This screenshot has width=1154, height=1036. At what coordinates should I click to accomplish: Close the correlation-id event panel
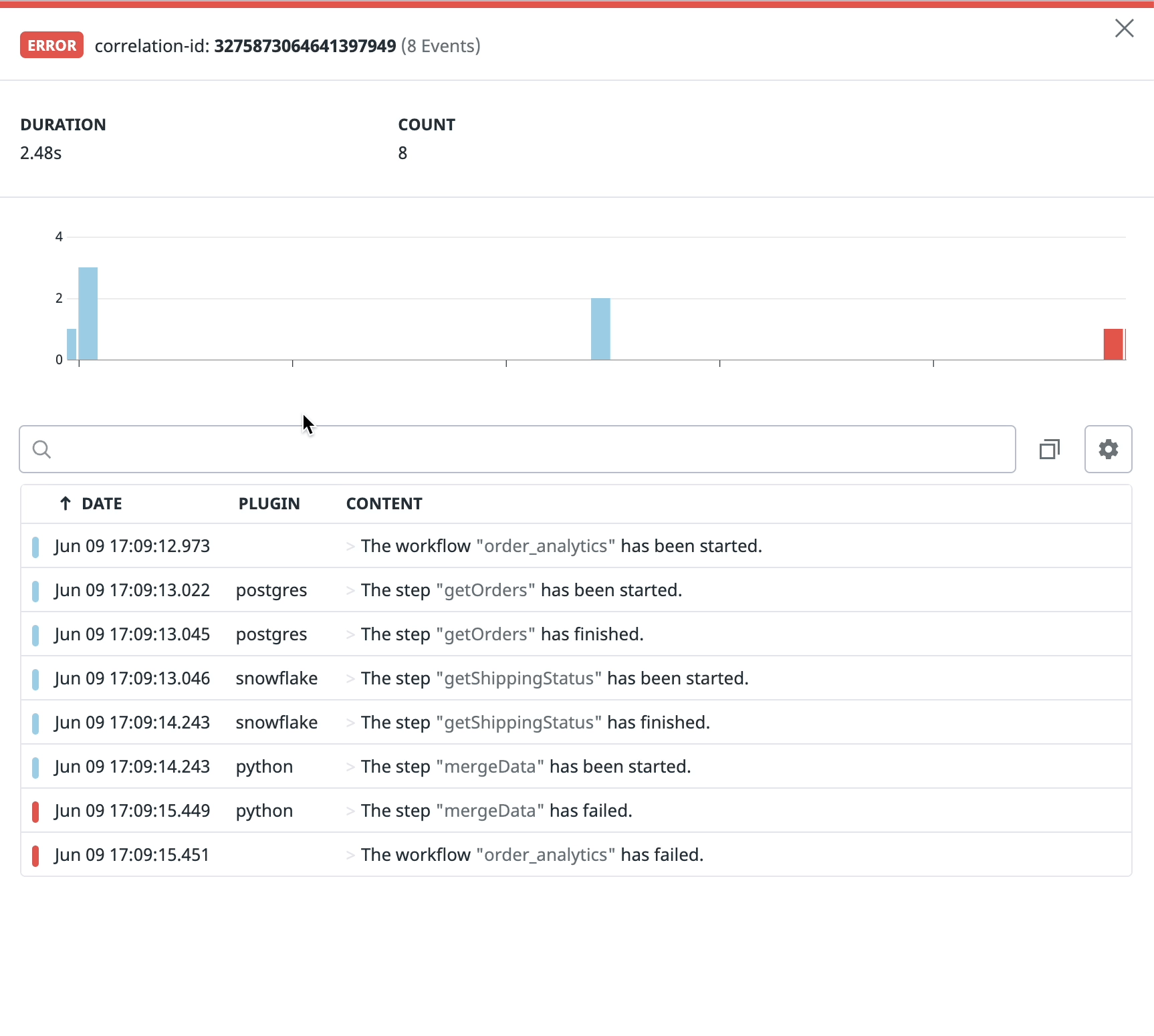tap(1125, 29)
